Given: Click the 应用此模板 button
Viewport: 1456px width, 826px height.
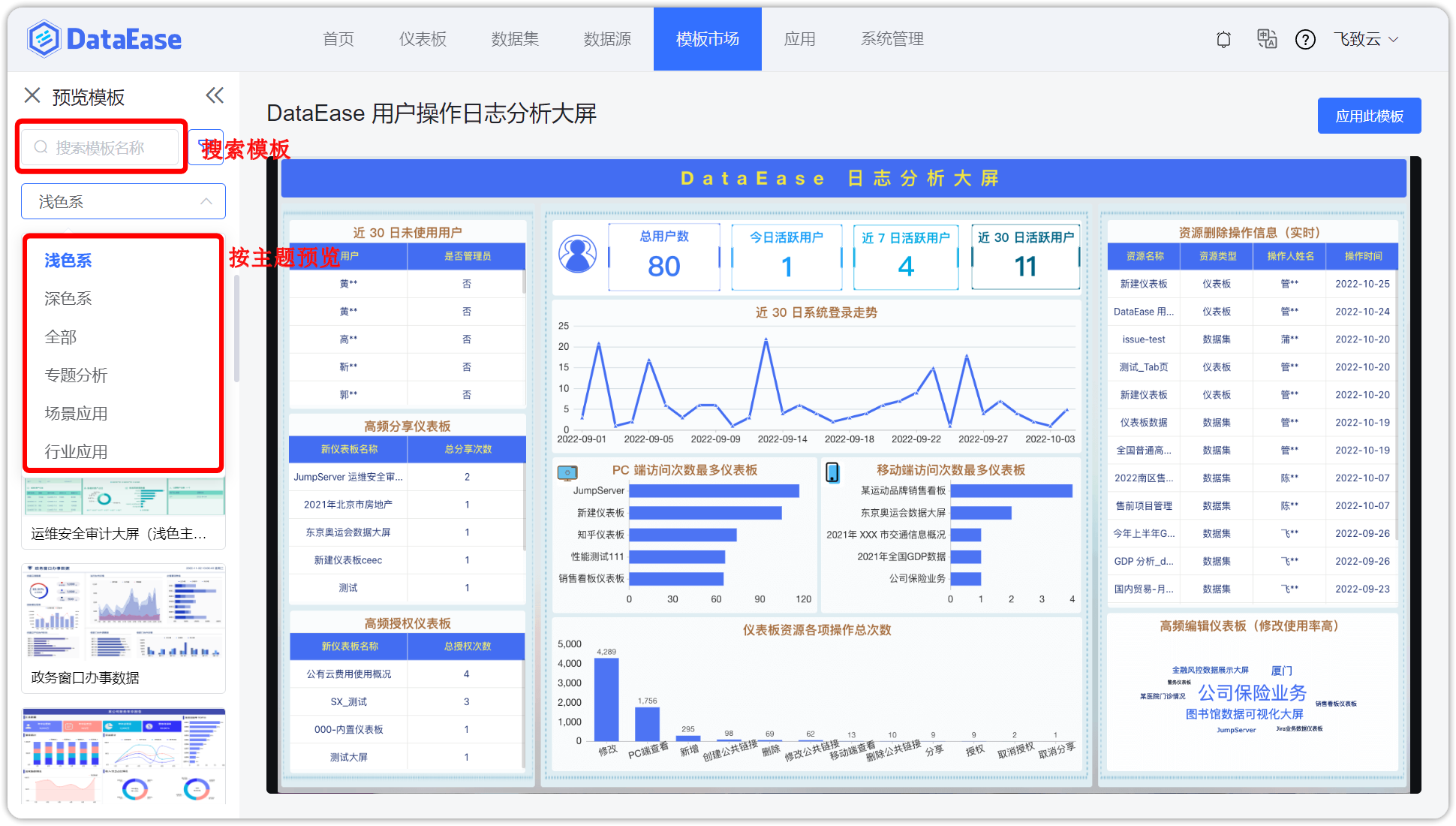Looking at the screenshot, I should 1369,116.
